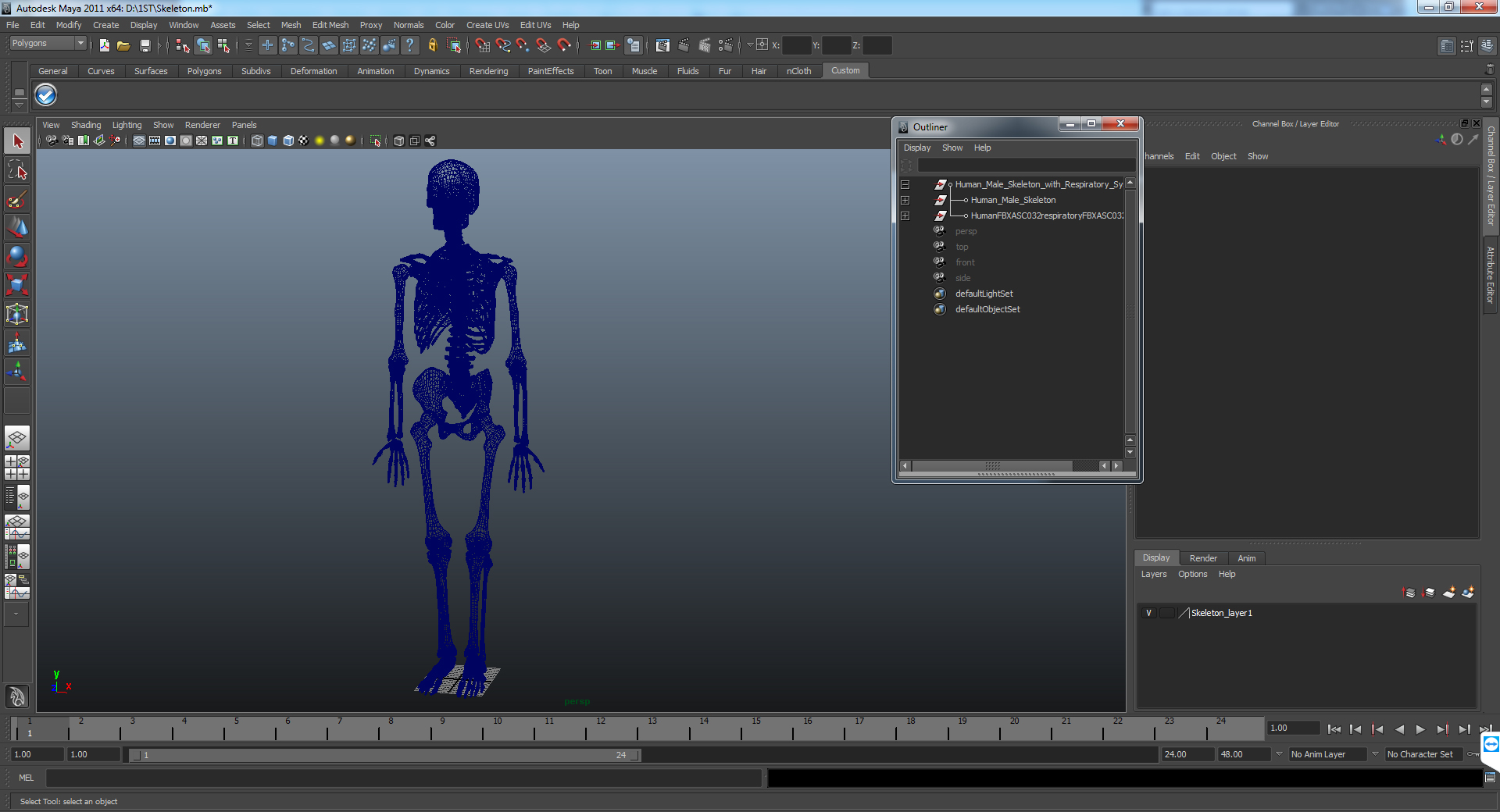
Task: Select the Universal Manipulator tool
Action: point(17,314)
